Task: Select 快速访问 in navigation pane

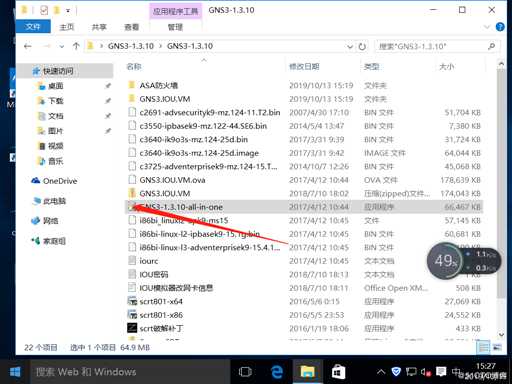Action: (x=58, y=71)
